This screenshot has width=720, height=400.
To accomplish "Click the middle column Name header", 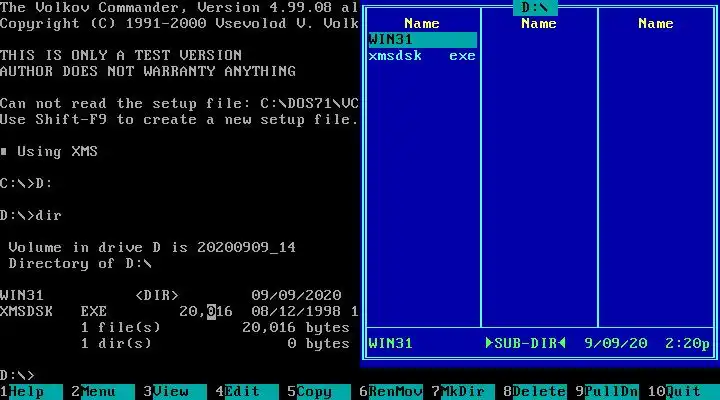I will 539,23.
